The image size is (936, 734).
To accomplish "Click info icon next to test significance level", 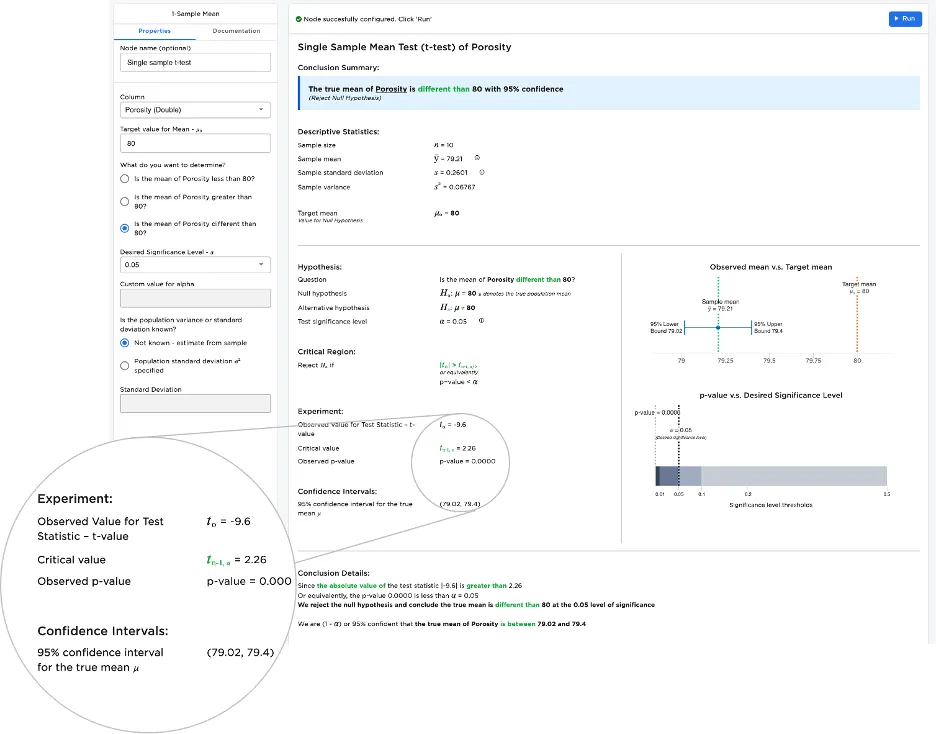I will coord(481,321).
